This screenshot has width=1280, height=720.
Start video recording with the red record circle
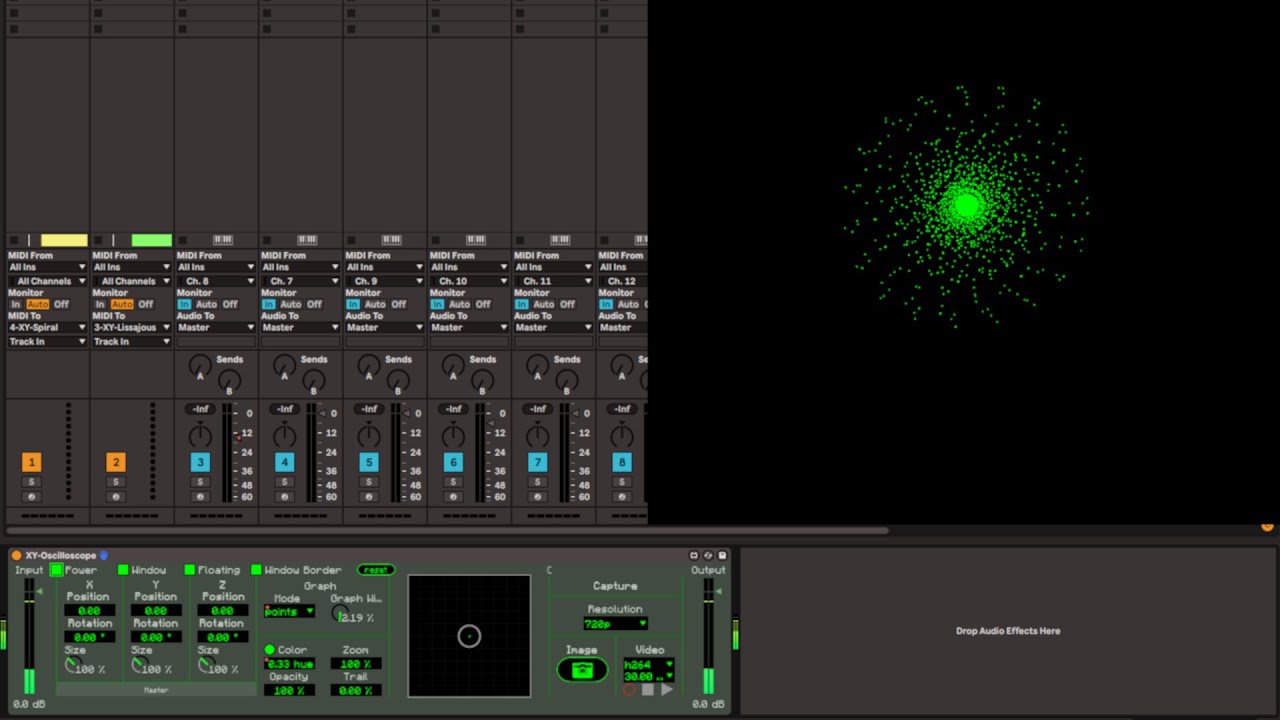[x=630, y=690]
